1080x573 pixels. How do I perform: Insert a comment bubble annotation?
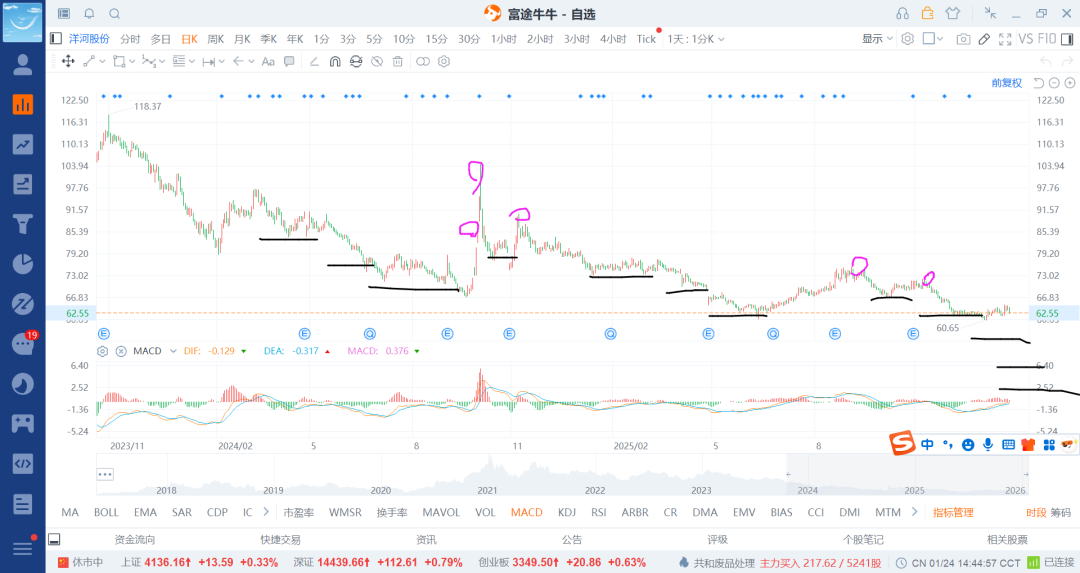289,61
